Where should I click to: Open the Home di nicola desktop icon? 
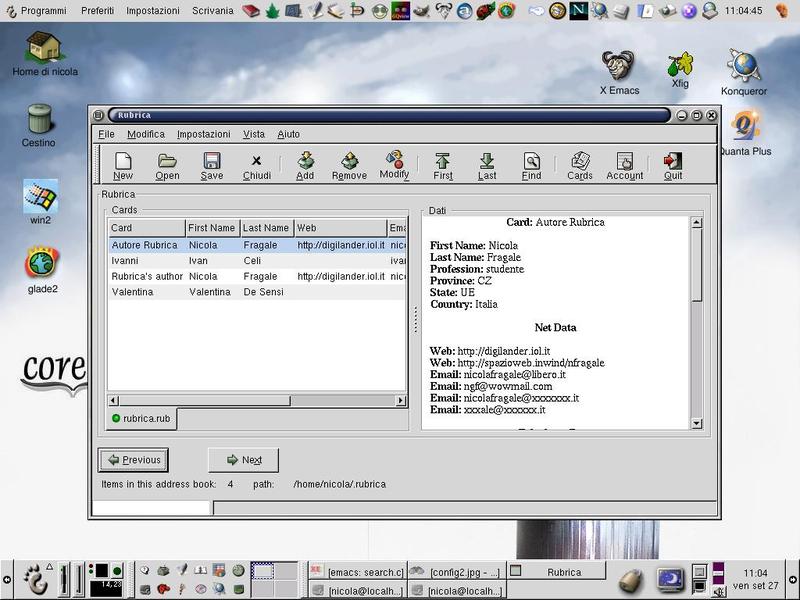click(x=45, y=54)
